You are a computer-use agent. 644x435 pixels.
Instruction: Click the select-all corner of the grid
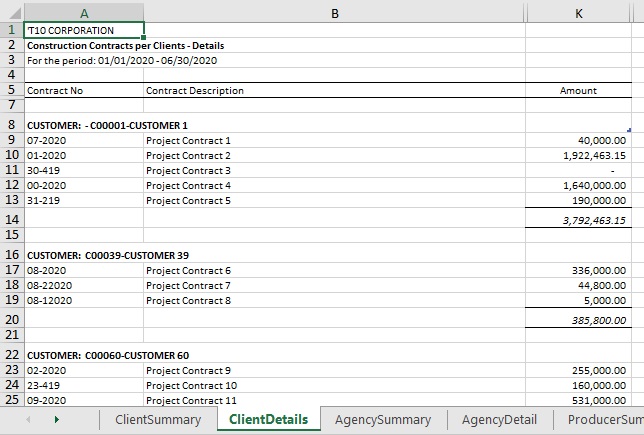click(x=11, y=12)
